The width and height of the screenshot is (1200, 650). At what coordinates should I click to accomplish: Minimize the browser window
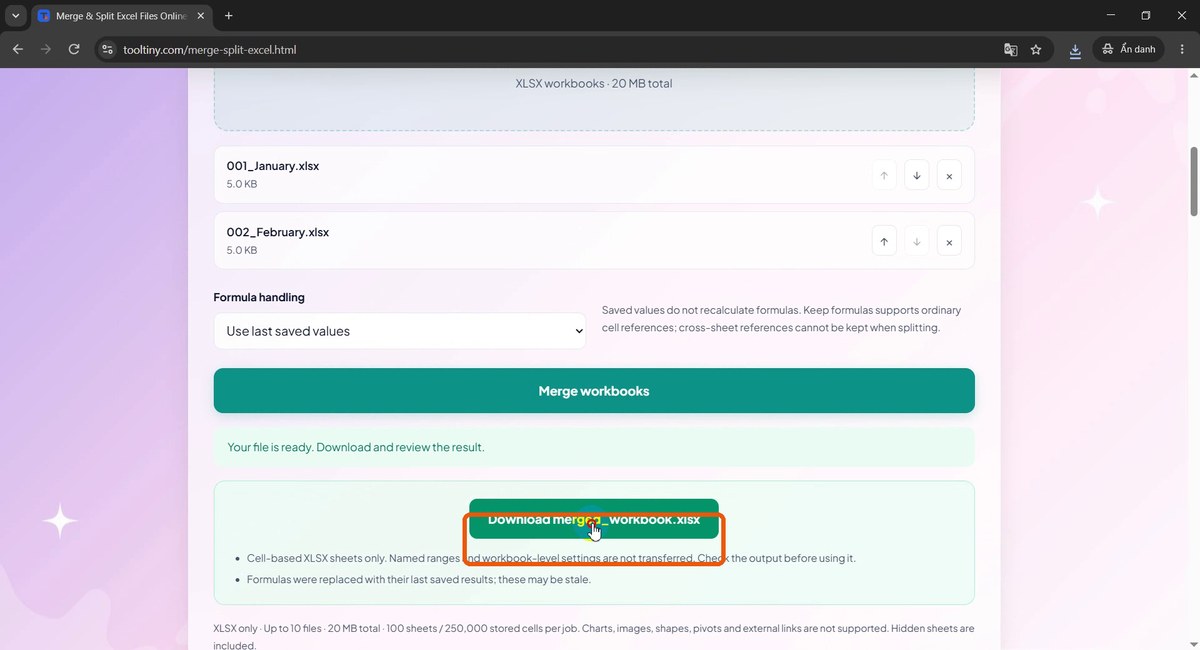pyautogui.click(x=1111, y=16)
